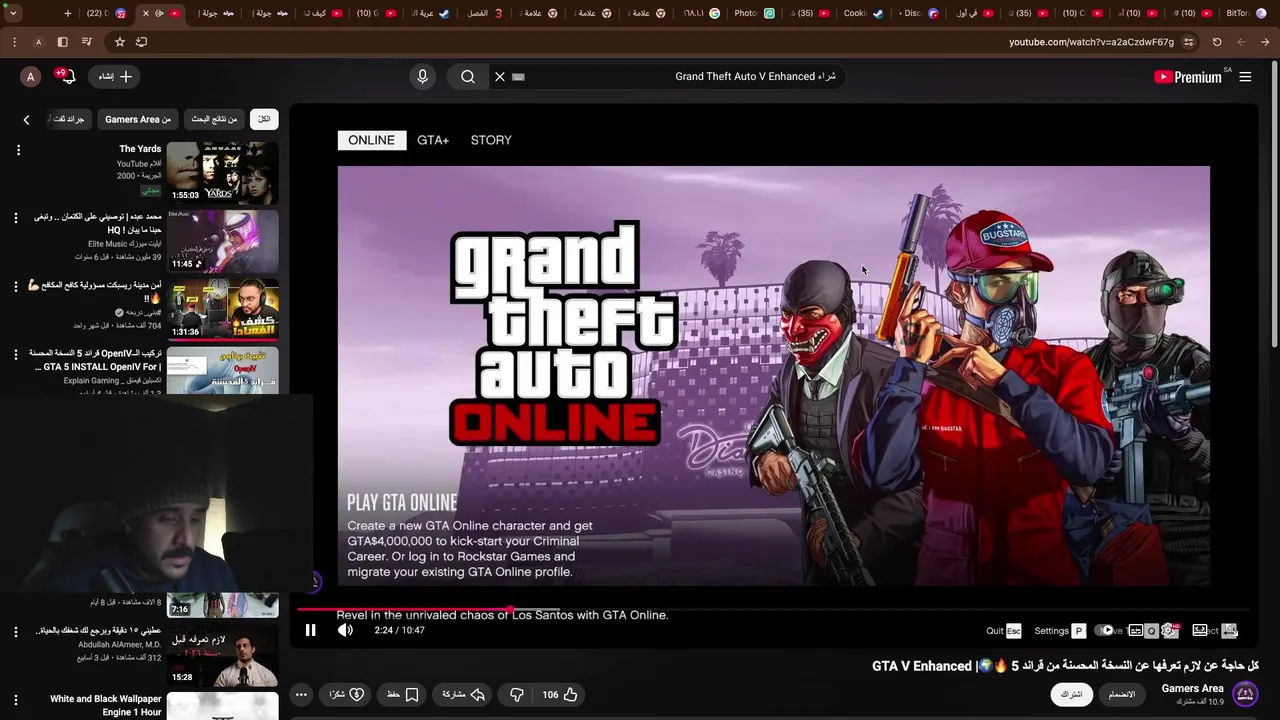Reload the page in the browser toolbar
The image size is (1280, 720).
[1217, 42]
